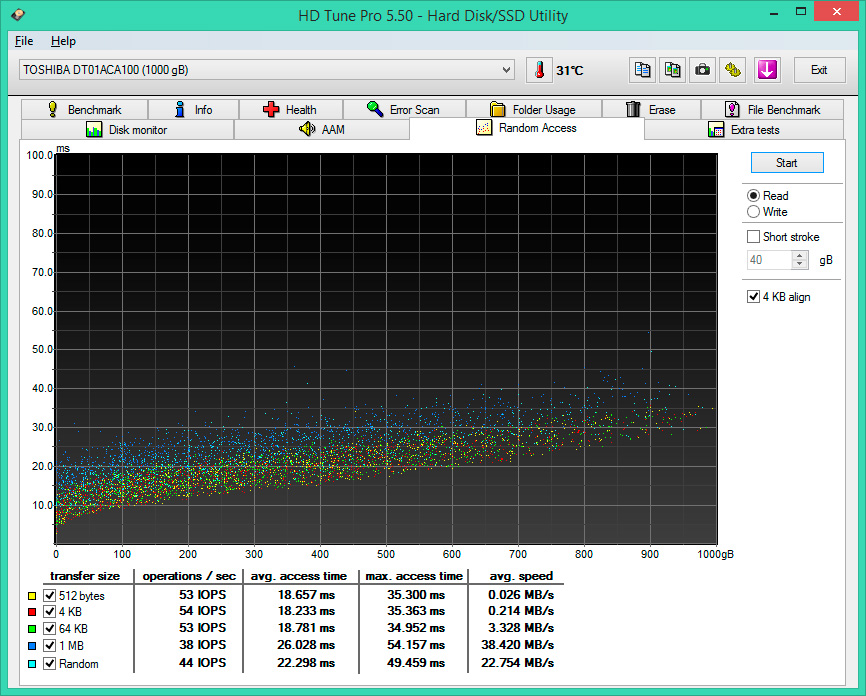Open the File menu

tap(24, 41)
